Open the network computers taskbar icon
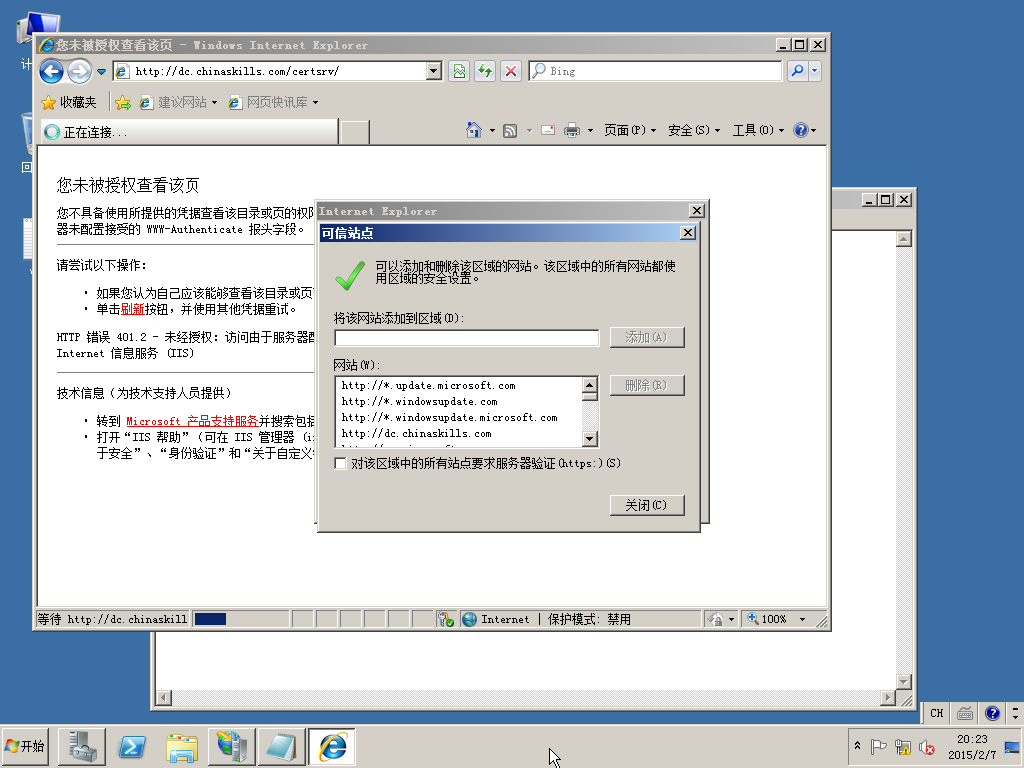This screenshot has width=1024, height=768. [x=232, y=746]
